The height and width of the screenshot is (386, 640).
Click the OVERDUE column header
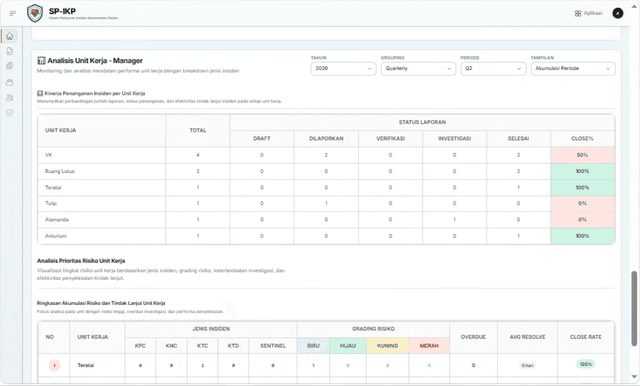pos(473,337)
